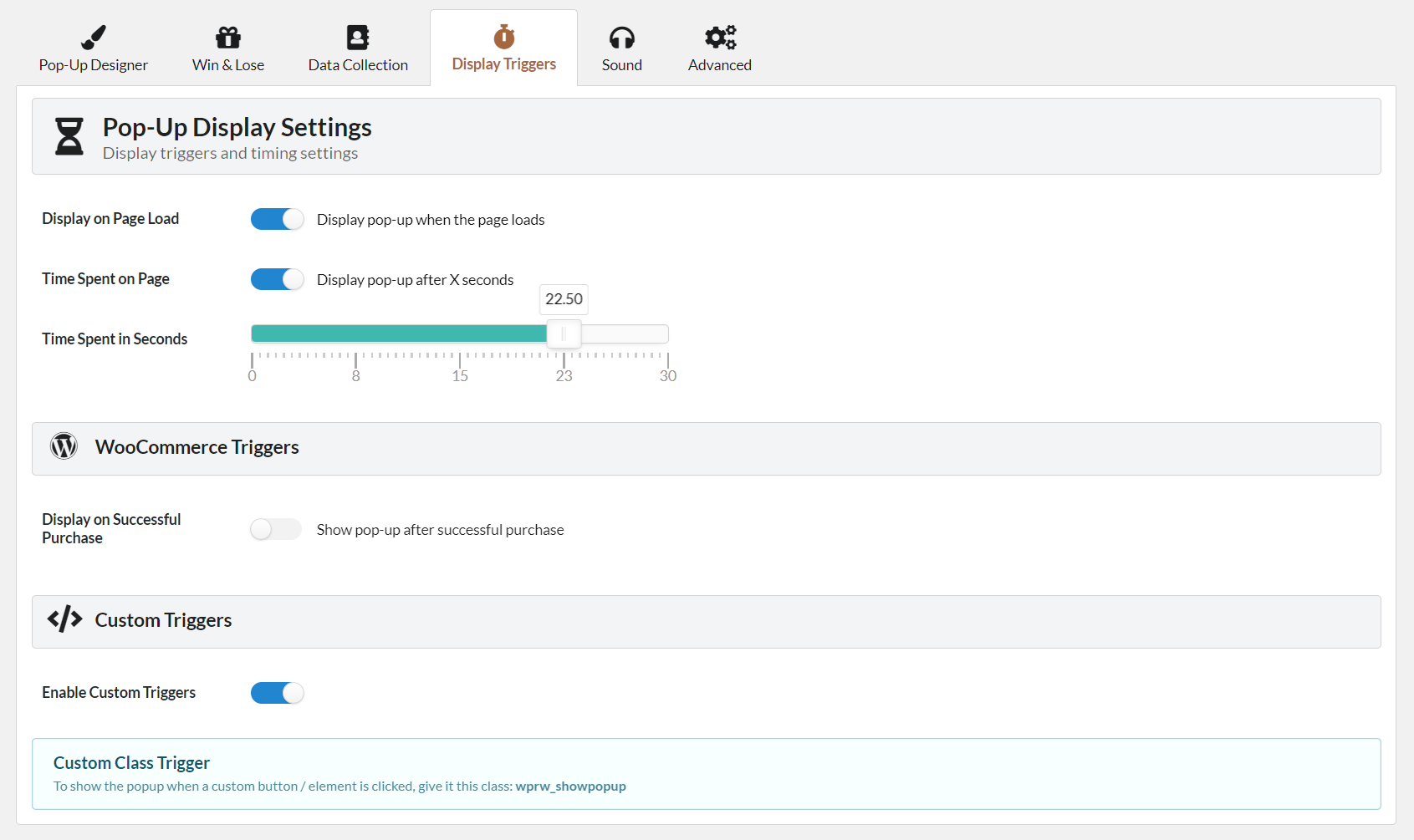Click the gears Advanced icon

[720, 38]
